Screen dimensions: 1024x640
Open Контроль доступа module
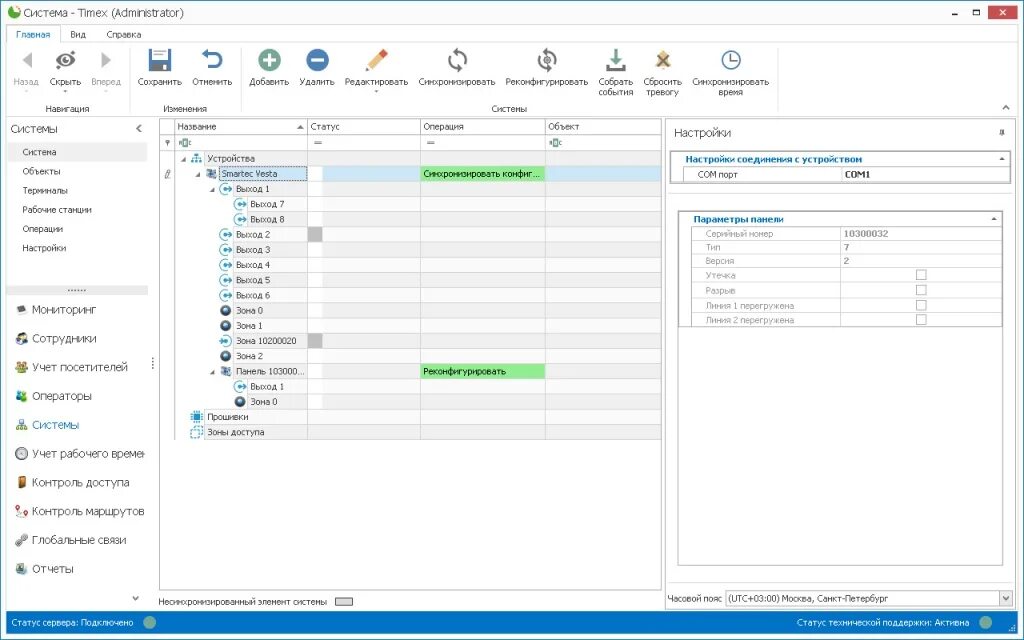80,482
